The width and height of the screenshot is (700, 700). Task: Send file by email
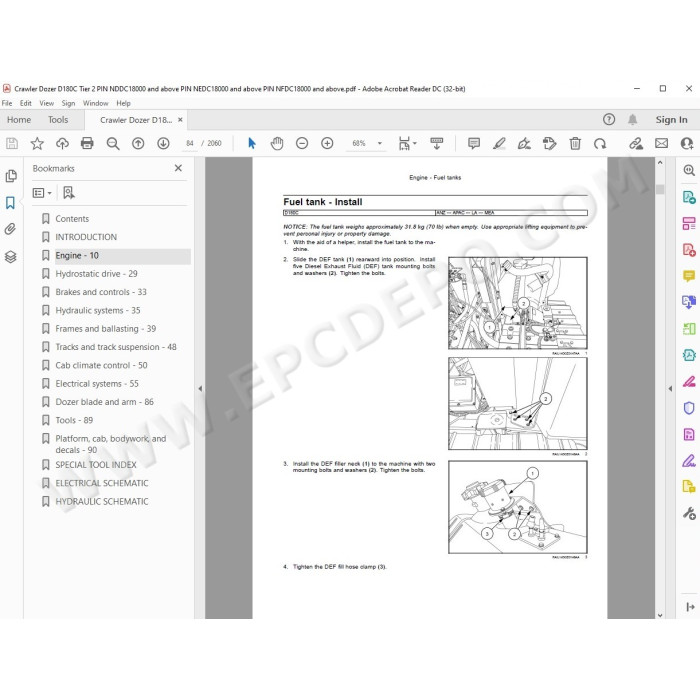tap(662, 143)
